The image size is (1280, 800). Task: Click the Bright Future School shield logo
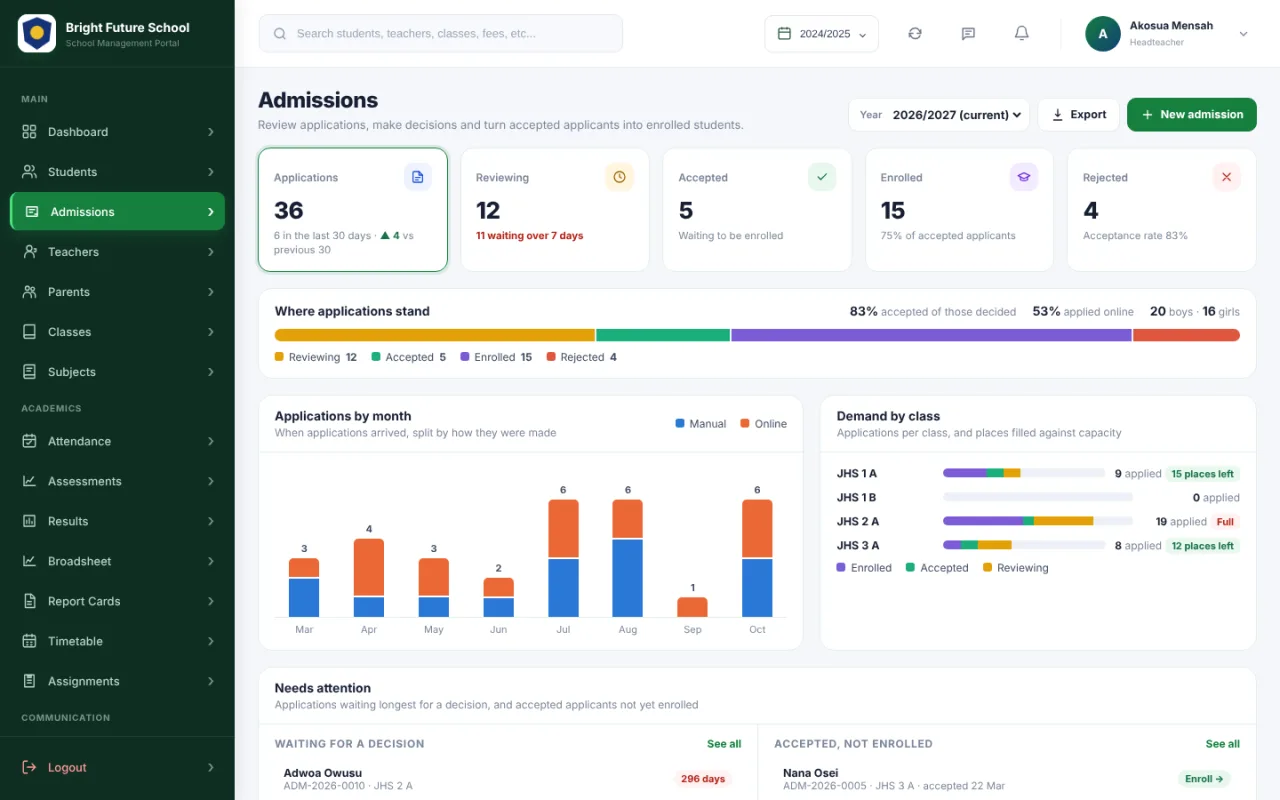[37, 34]
